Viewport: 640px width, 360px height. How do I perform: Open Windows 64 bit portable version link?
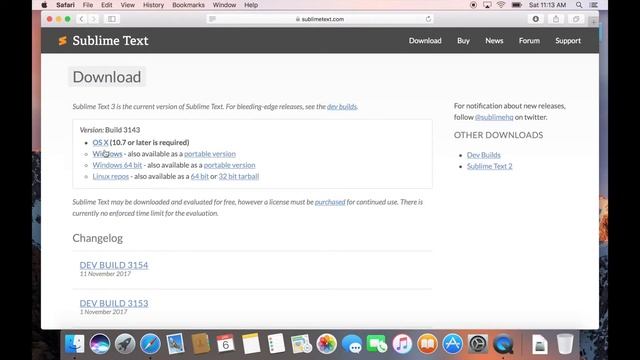pyautogui.click(x=229, y=165)
